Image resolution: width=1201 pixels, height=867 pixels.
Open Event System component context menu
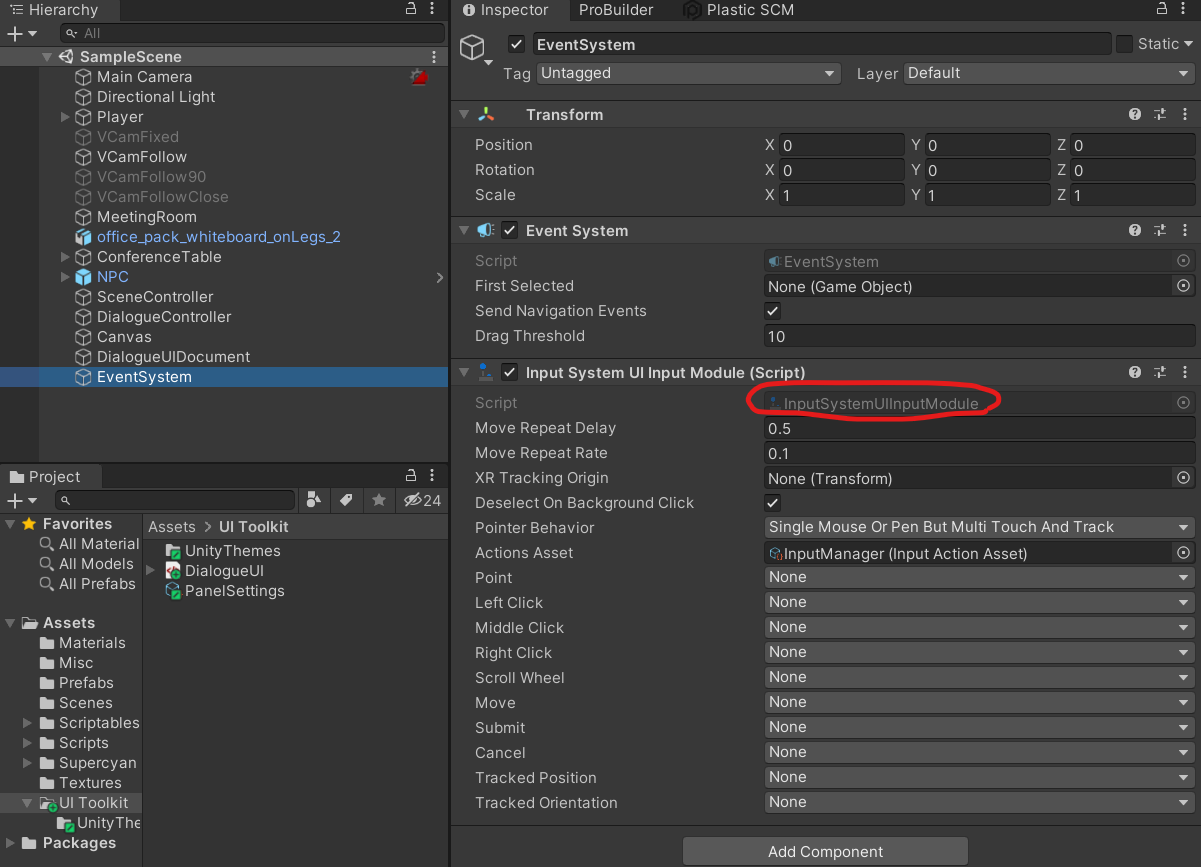(1185, 231)
